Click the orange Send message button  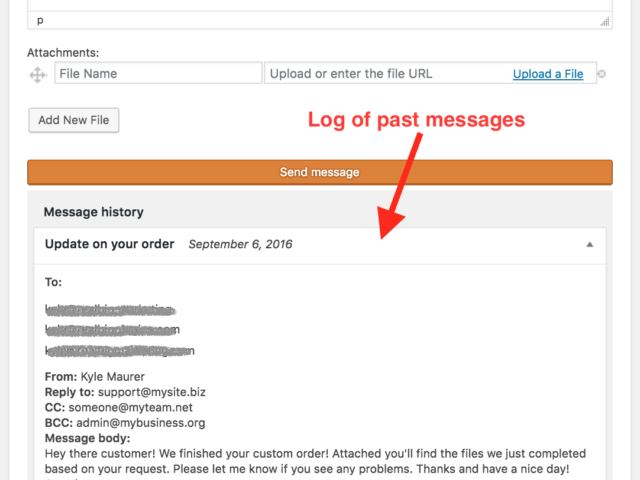320,172
